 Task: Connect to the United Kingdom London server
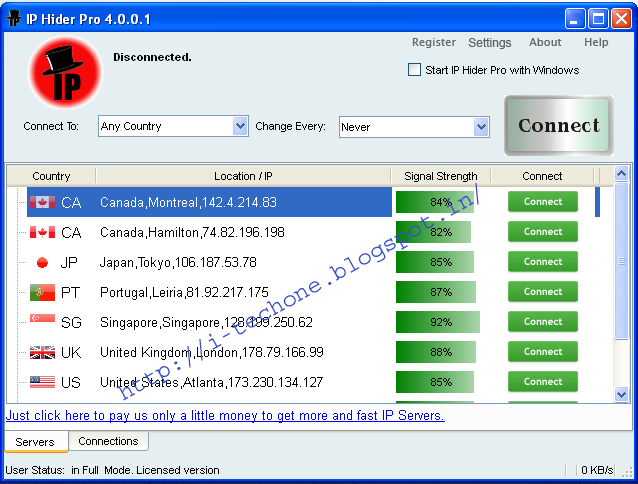click(x=543, y=352)
